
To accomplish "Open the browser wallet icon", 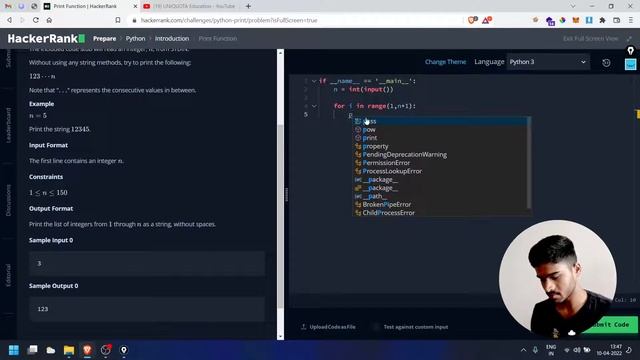I will point(616,20).
